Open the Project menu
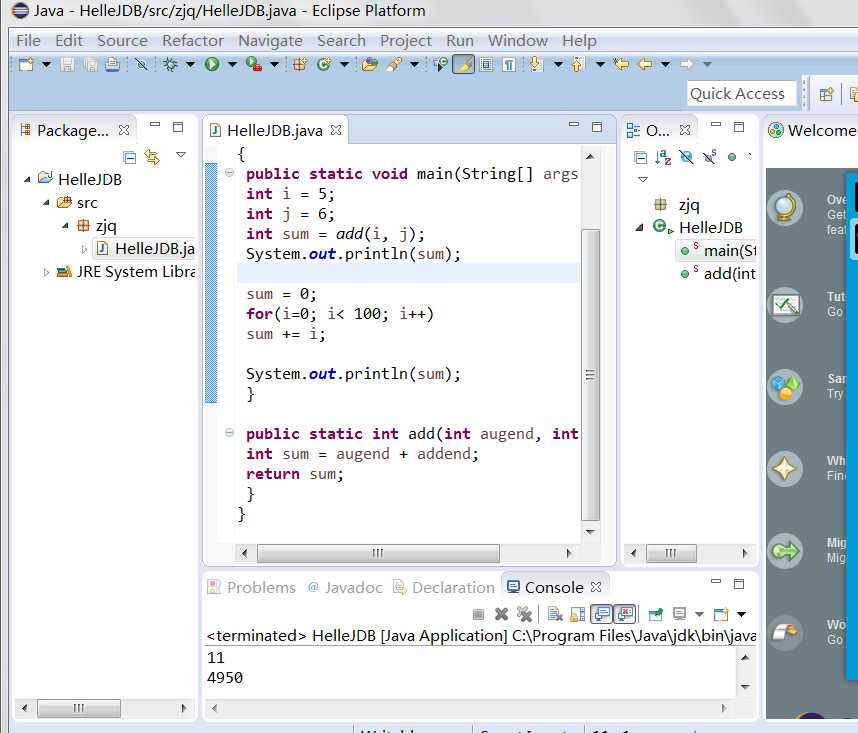The width and height of the screenshot is (858, 733). coord(405,40)
